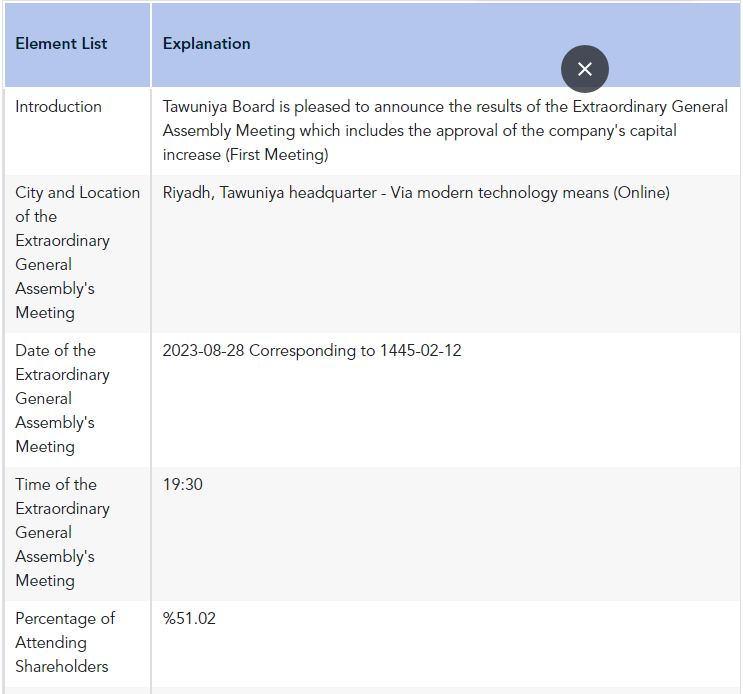Click the Tawuniya Board announcement text
This screenshot has height=694, width=743.
tap(445, 131)
